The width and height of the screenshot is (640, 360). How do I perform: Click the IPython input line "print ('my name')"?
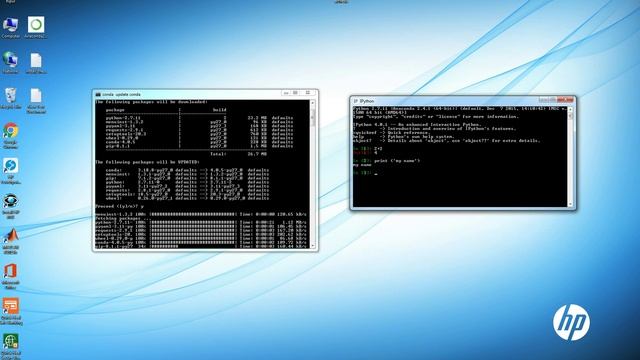pos(397,161)
